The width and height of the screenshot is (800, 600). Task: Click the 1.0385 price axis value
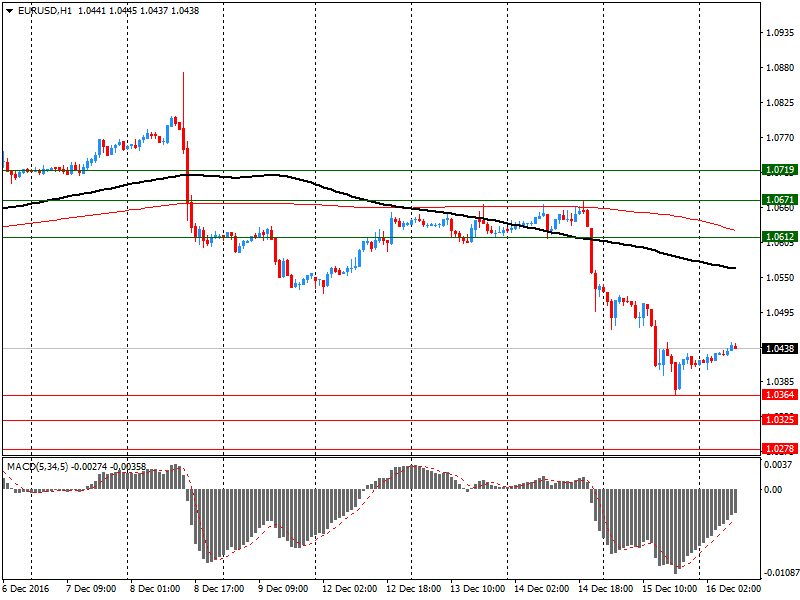click(781, 382)
